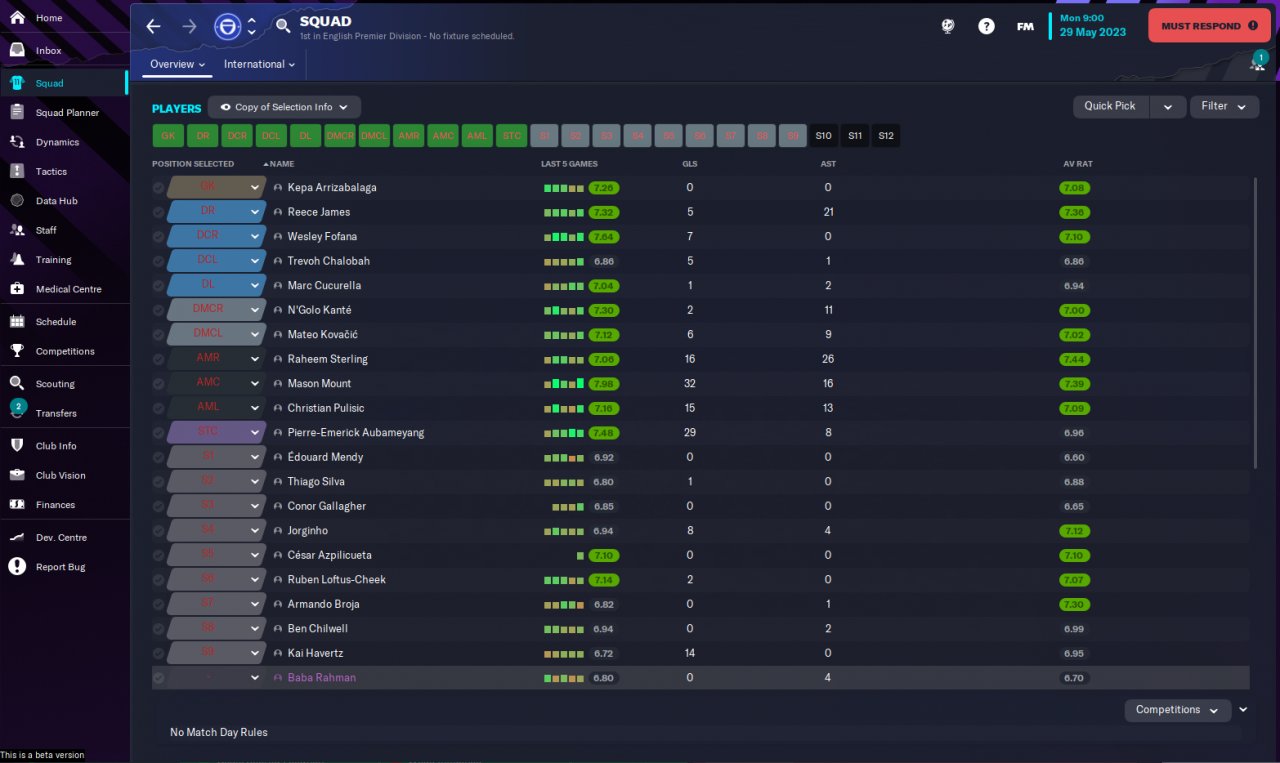The image size is (1280, 763).
Task: Open the Dev. Centre icon
Action: click(x=17, y=537)
